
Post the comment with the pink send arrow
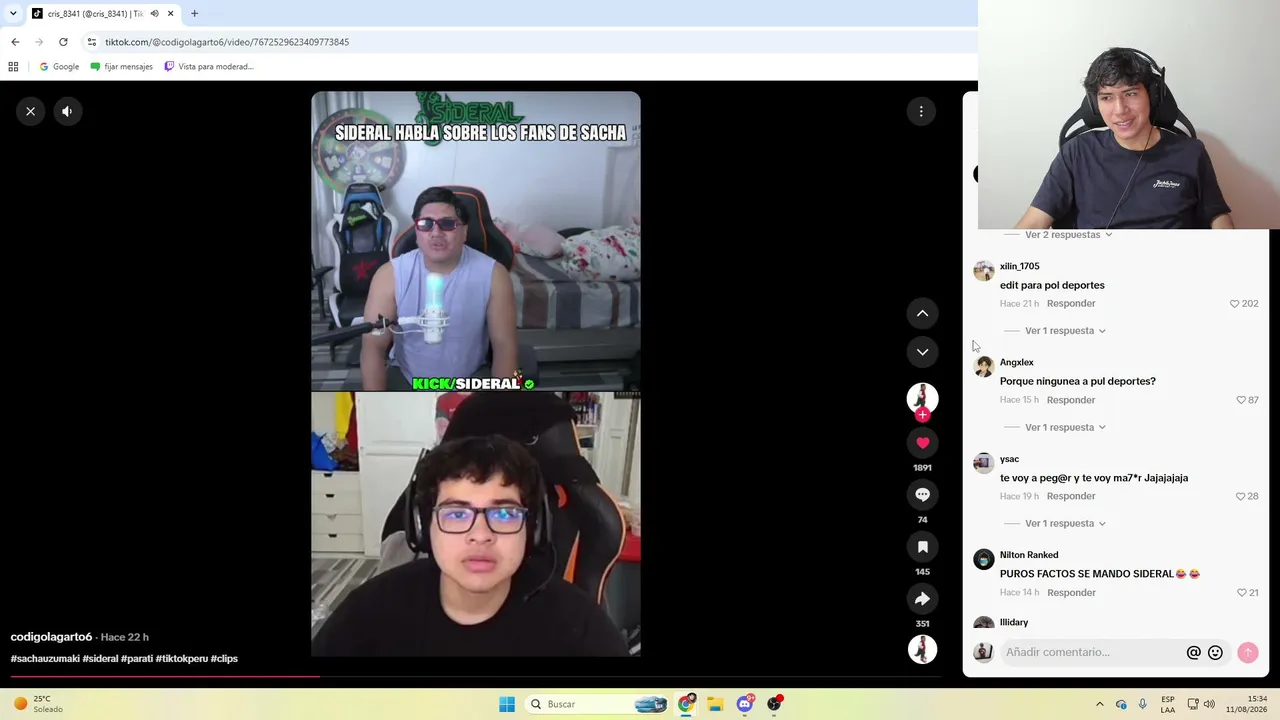click(1247, 653)
